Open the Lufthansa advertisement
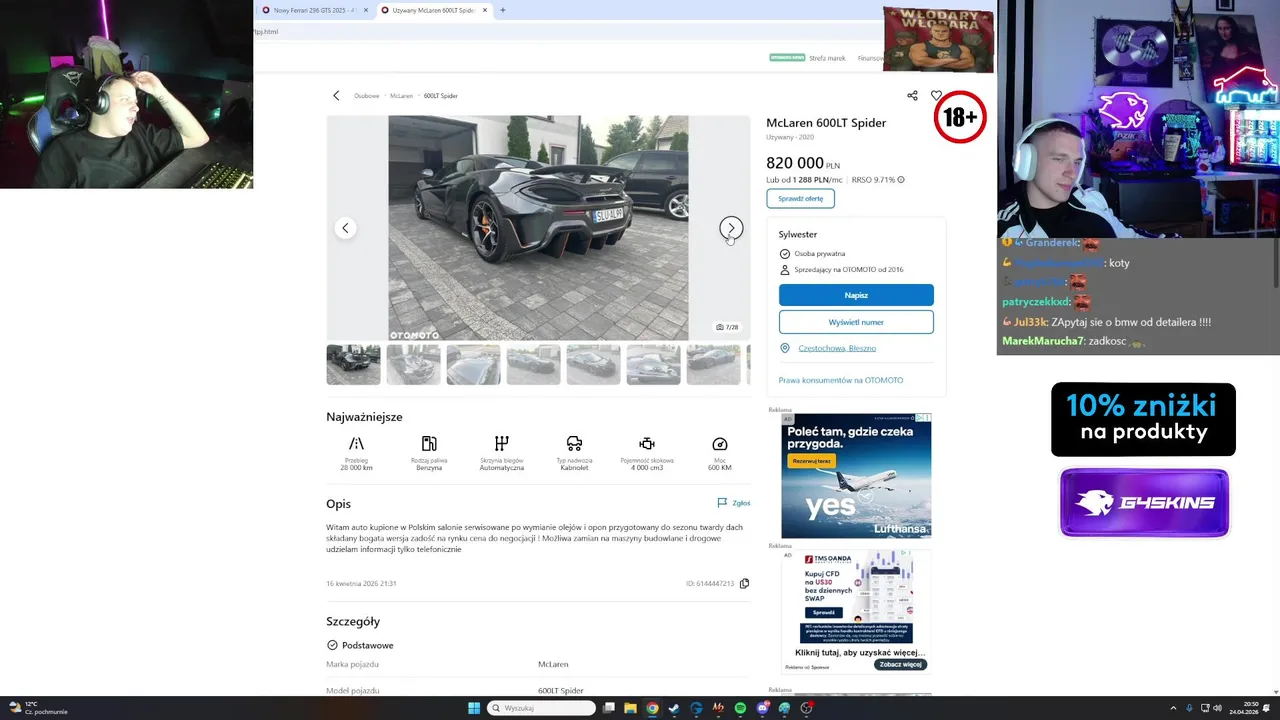Viewport: 1280px width, 720px height. pyautogui.click(x=856, y=476)
